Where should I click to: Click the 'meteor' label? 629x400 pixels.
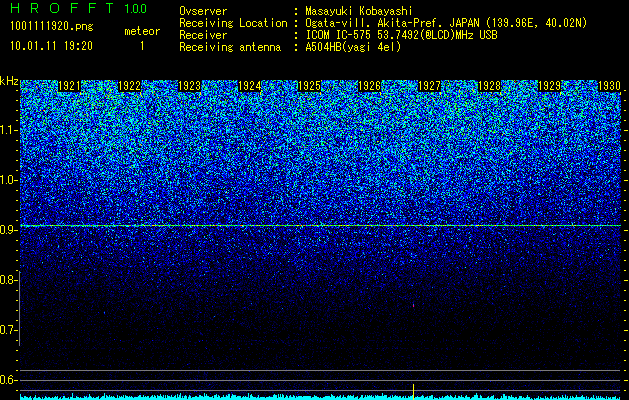(142, 31)
